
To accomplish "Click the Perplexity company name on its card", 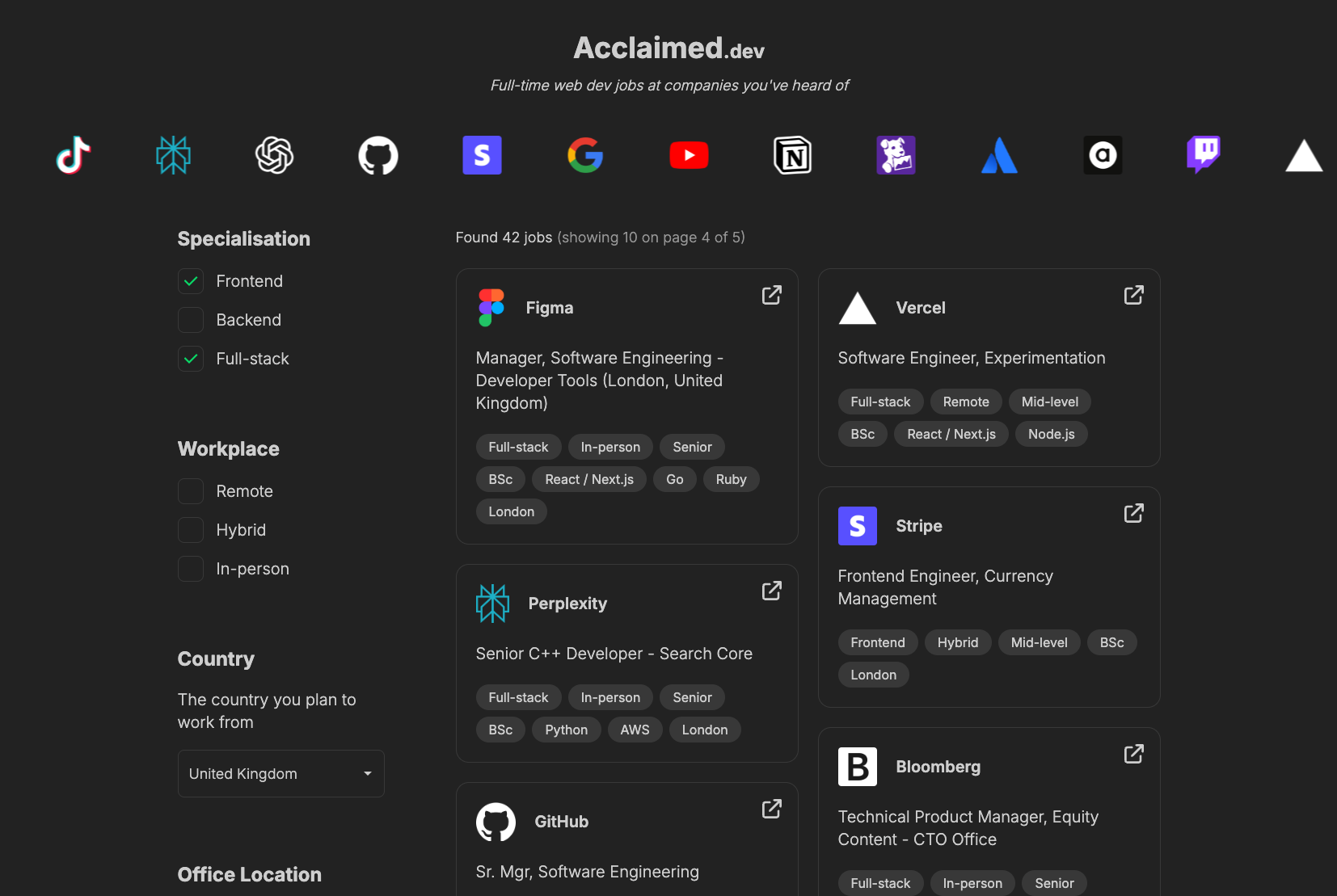I will pos(567,604).
